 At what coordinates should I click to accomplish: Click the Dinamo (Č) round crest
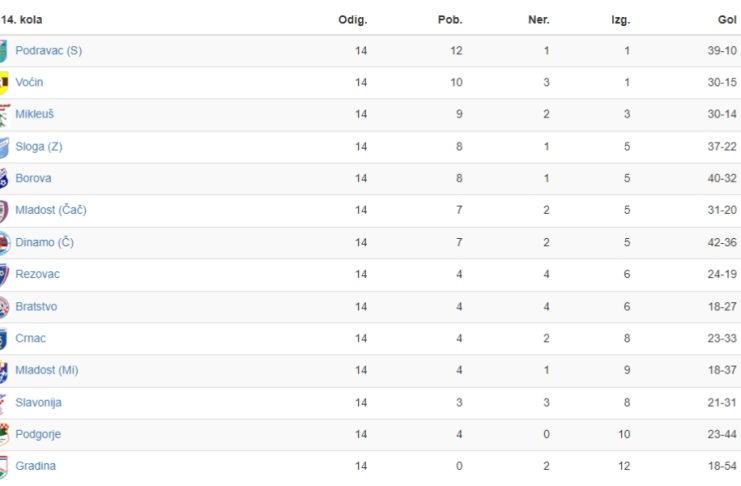coord(5,243)
